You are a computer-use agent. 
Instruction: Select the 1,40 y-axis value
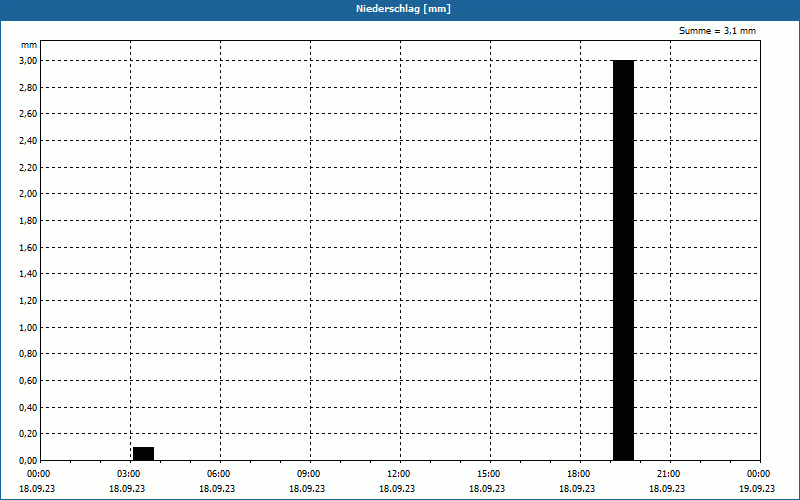28,274
